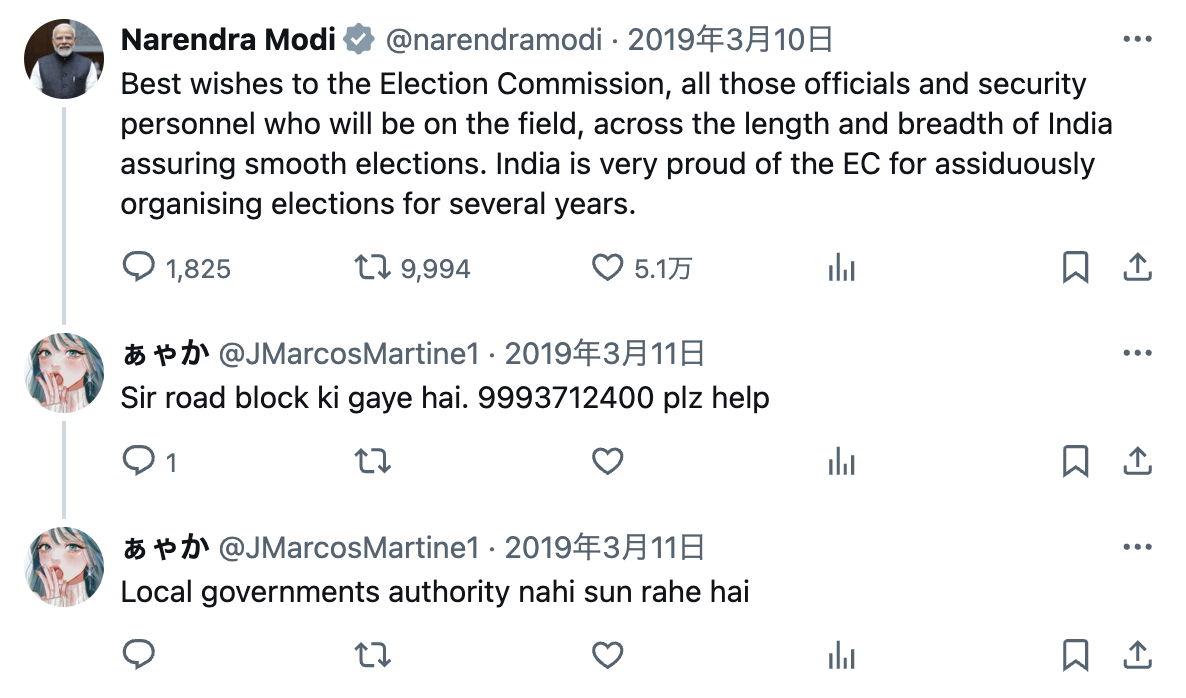Open more options on 'road block' reply
The height and width of the screenshot is (698, 1186).
click(1138, 353)
